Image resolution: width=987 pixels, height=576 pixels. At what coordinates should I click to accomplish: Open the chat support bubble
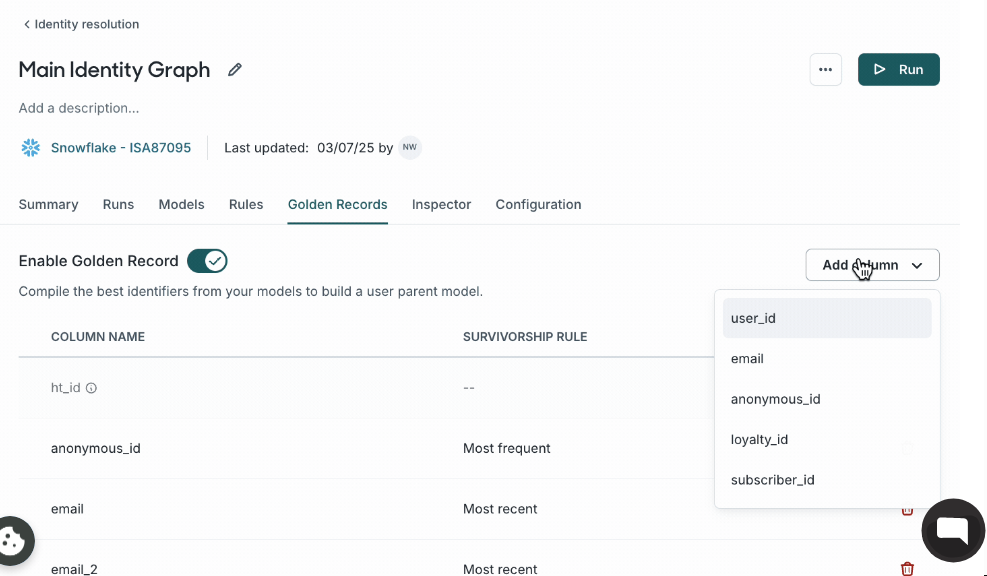click(952, 530)
